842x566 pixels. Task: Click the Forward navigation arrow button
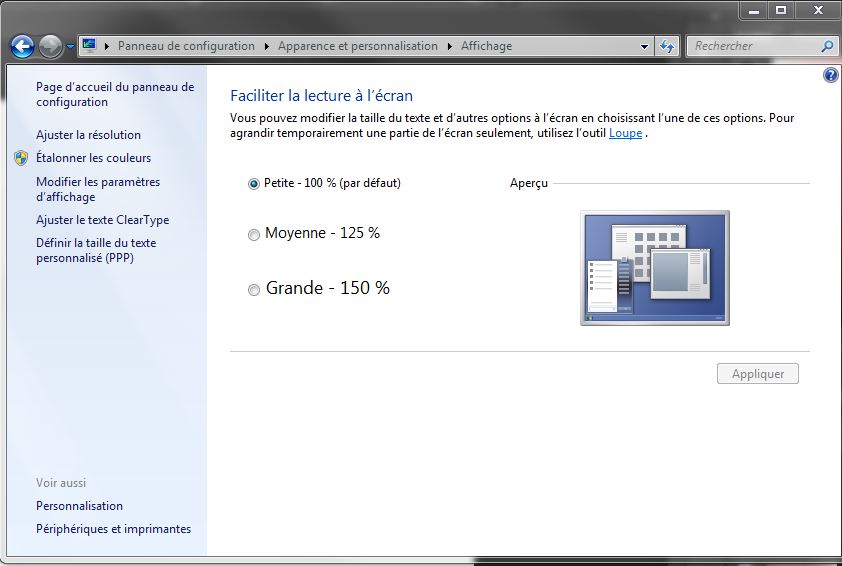(50, 46)
